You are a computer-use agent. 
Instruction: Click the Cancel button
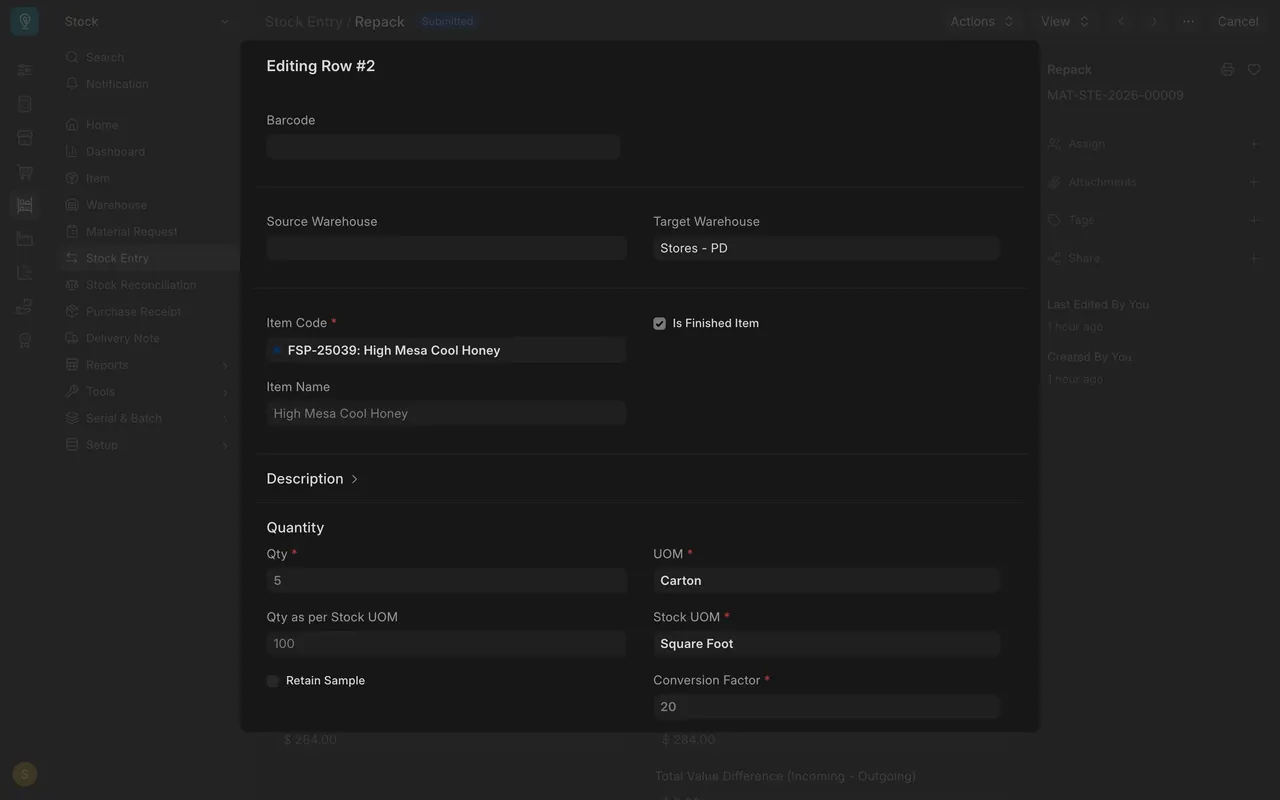1238,21
